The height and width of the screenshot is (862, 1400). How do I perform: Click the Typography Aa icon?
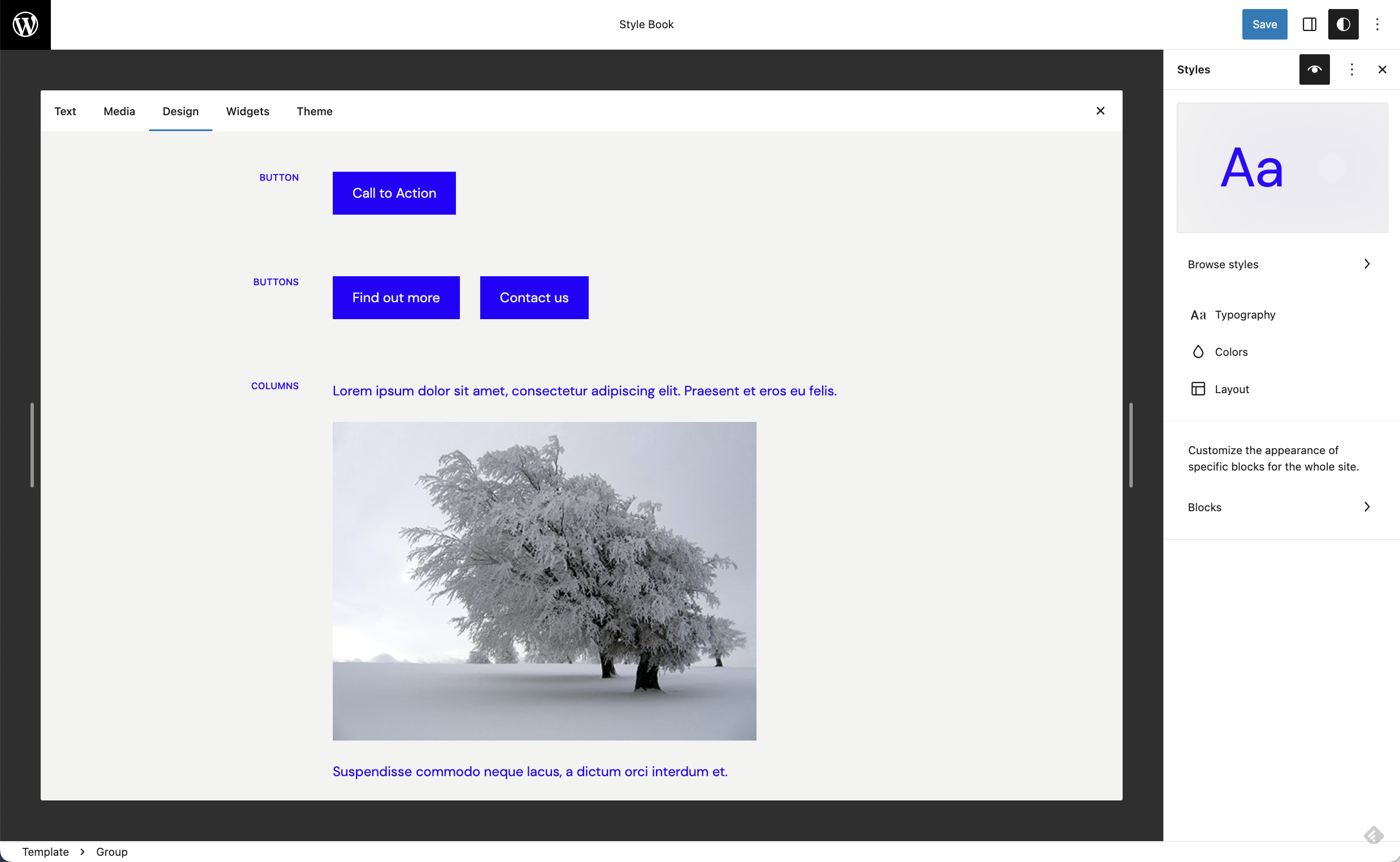(x=1198, y=315)
